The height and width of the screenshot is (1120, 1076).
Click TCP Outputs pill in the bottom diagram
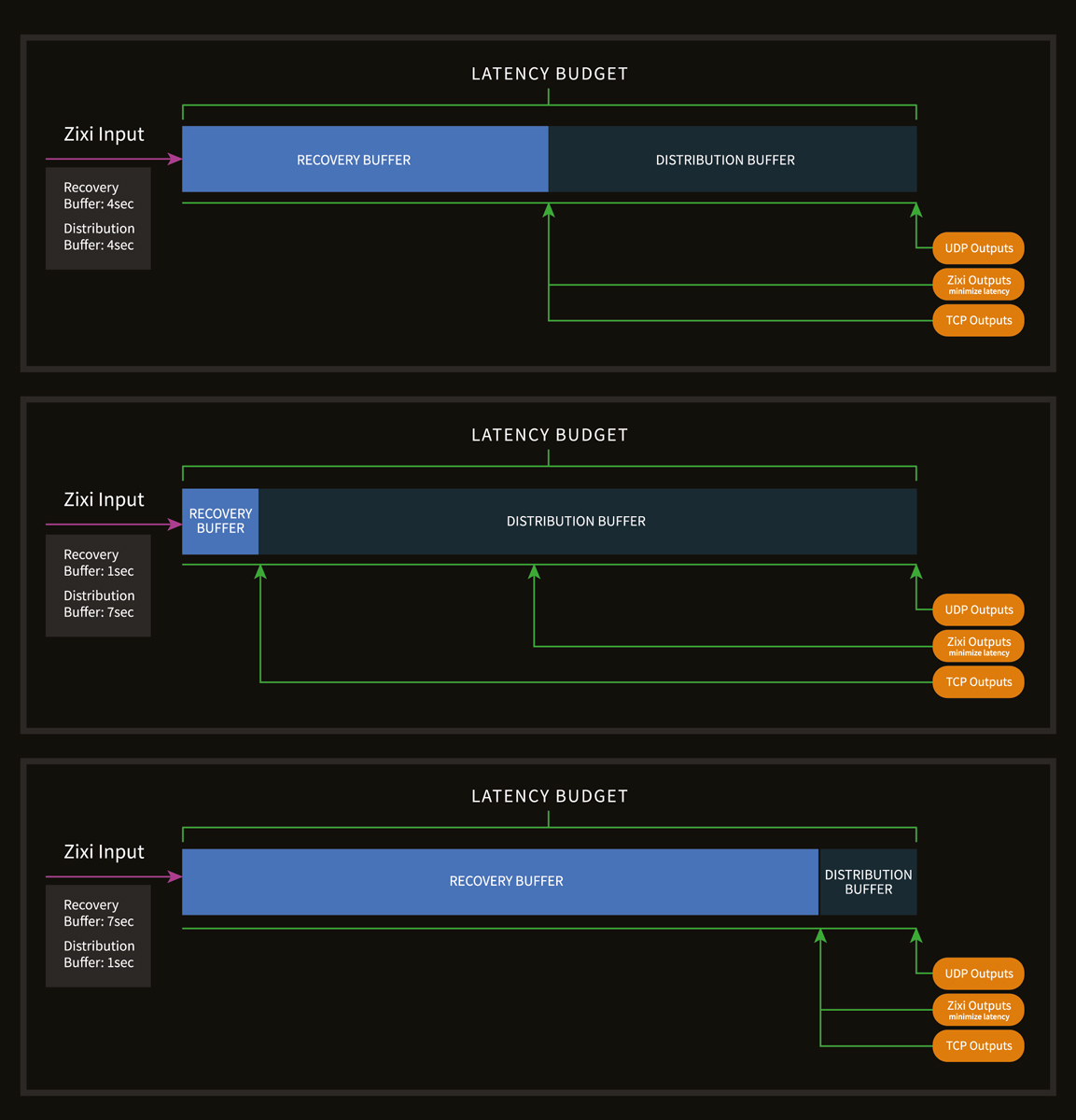pyautogui.click(x=978, y=1045)
